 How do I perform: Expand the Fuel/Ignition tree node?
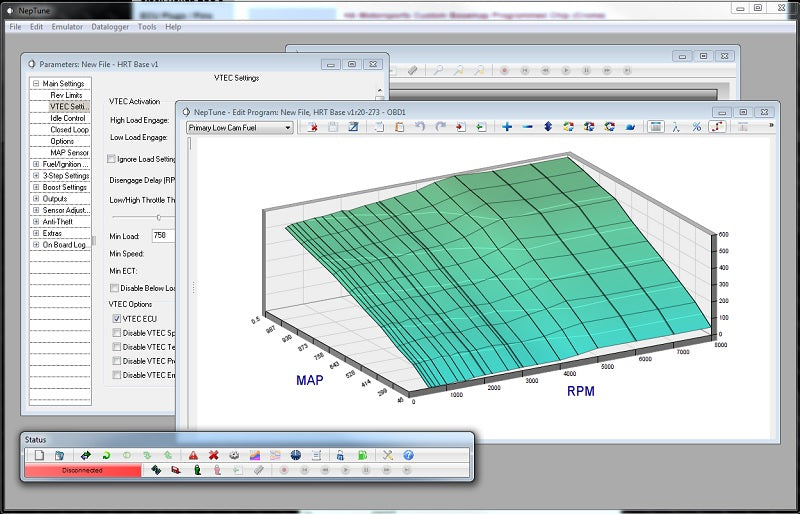[36, 164]
